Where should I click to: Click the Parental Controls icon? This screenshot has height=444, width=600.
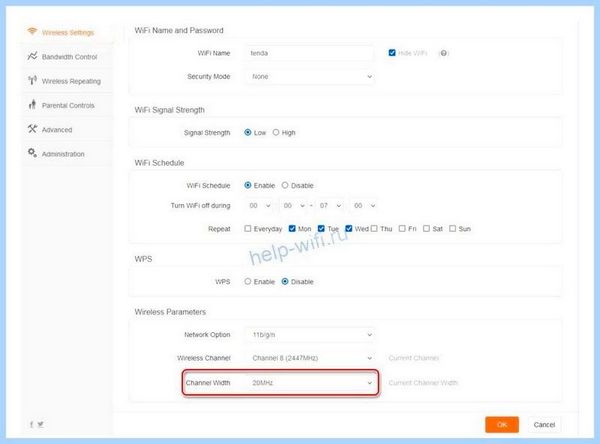click(32, 104)
